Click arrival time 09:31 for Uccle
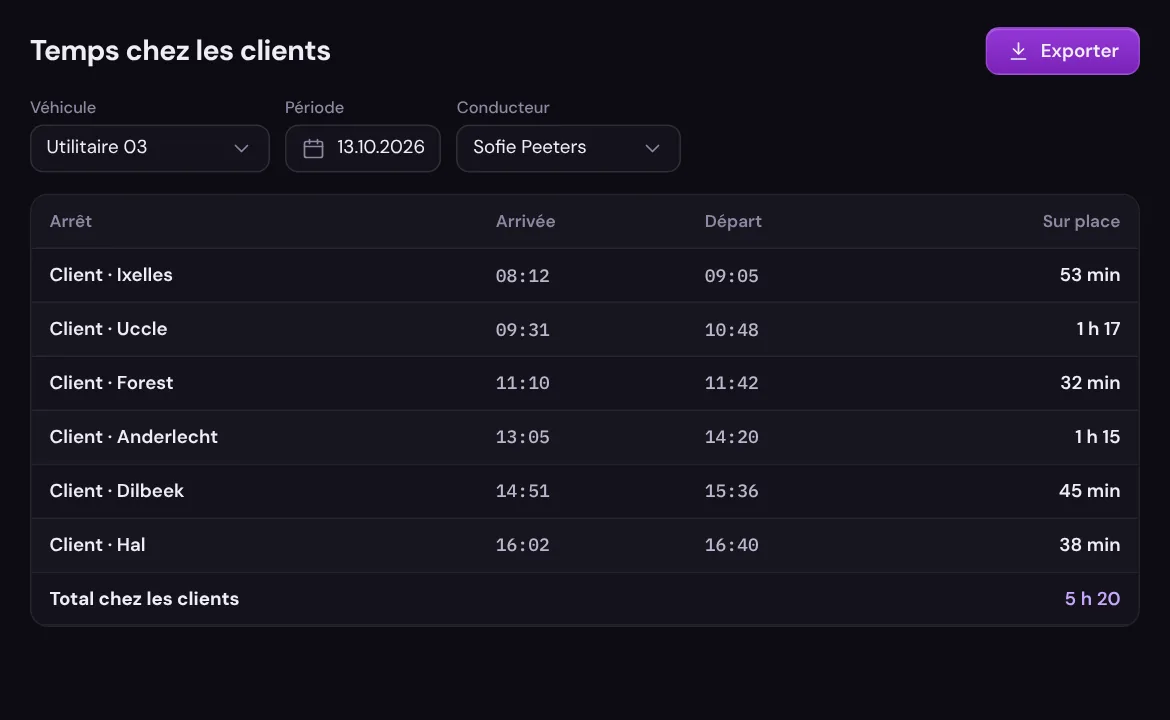The width and height of the screenshot is (1170, 720). [x=522, y=329]
